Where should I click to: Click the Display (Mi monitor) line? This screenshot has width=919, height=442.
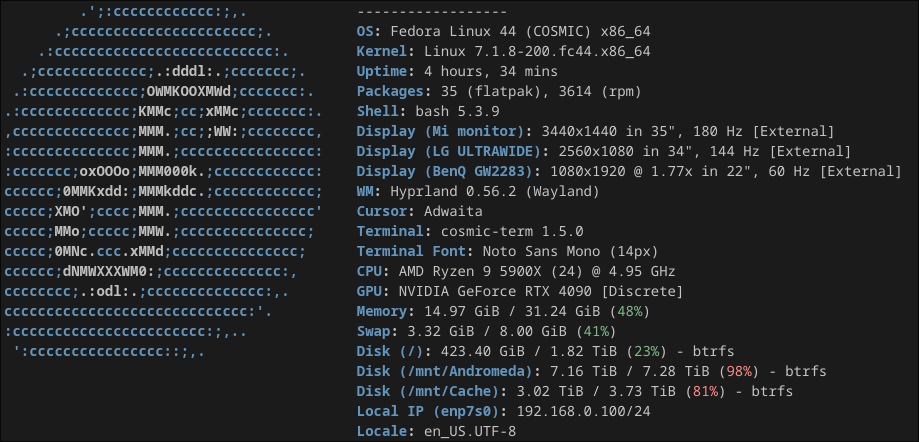[595, 131]
